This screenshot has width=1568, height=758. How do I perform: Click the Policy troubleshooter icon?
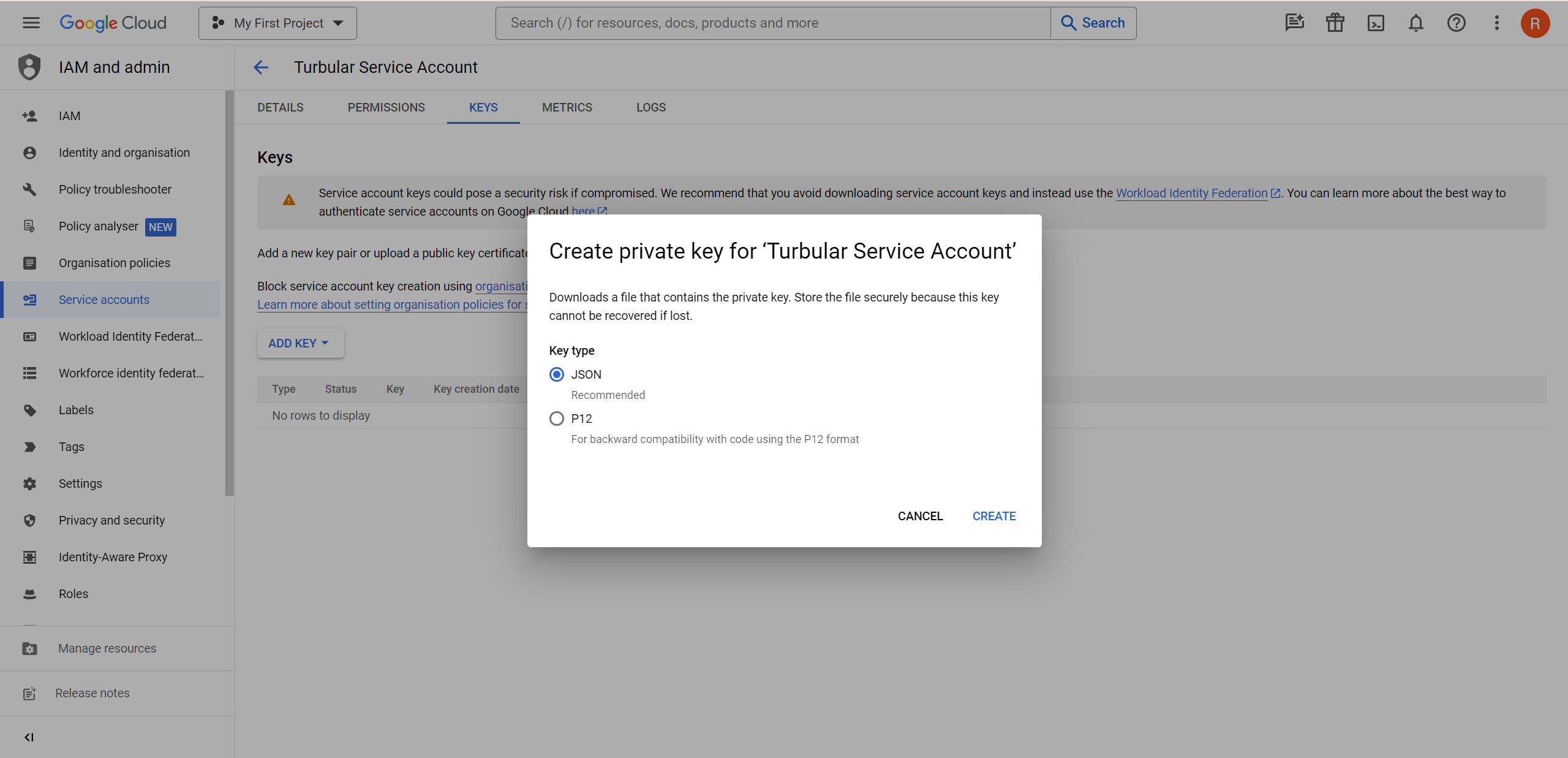28,189
